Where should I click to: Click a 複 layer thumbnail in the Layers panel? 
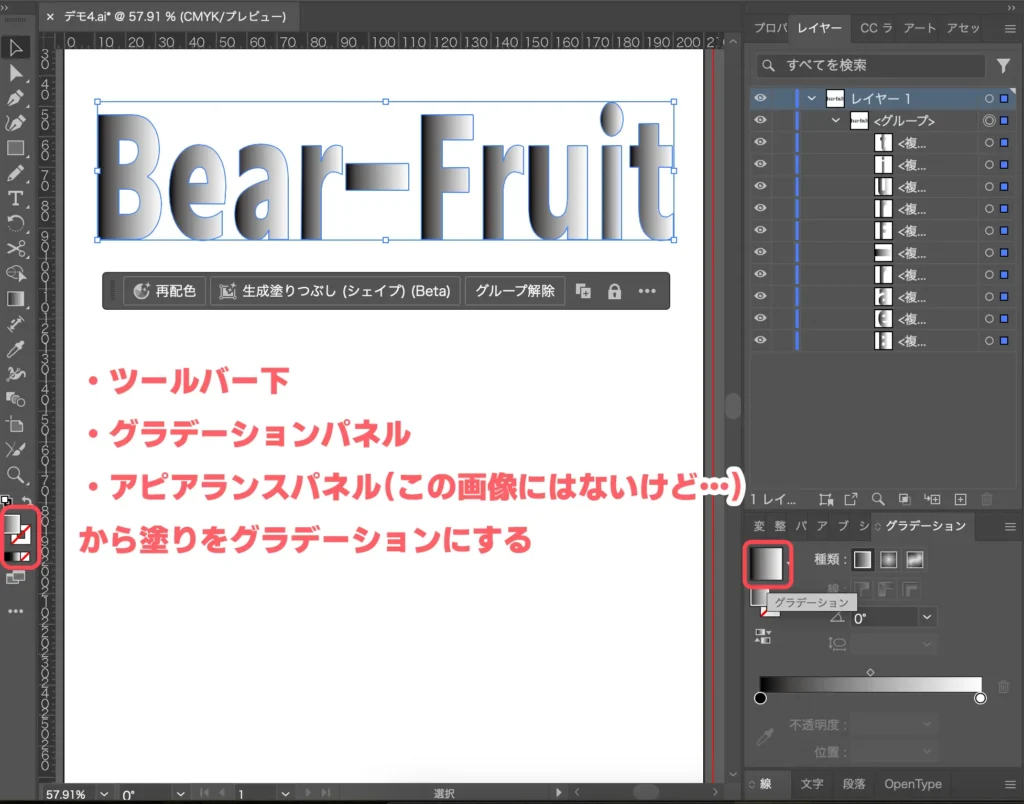(883, 143)
